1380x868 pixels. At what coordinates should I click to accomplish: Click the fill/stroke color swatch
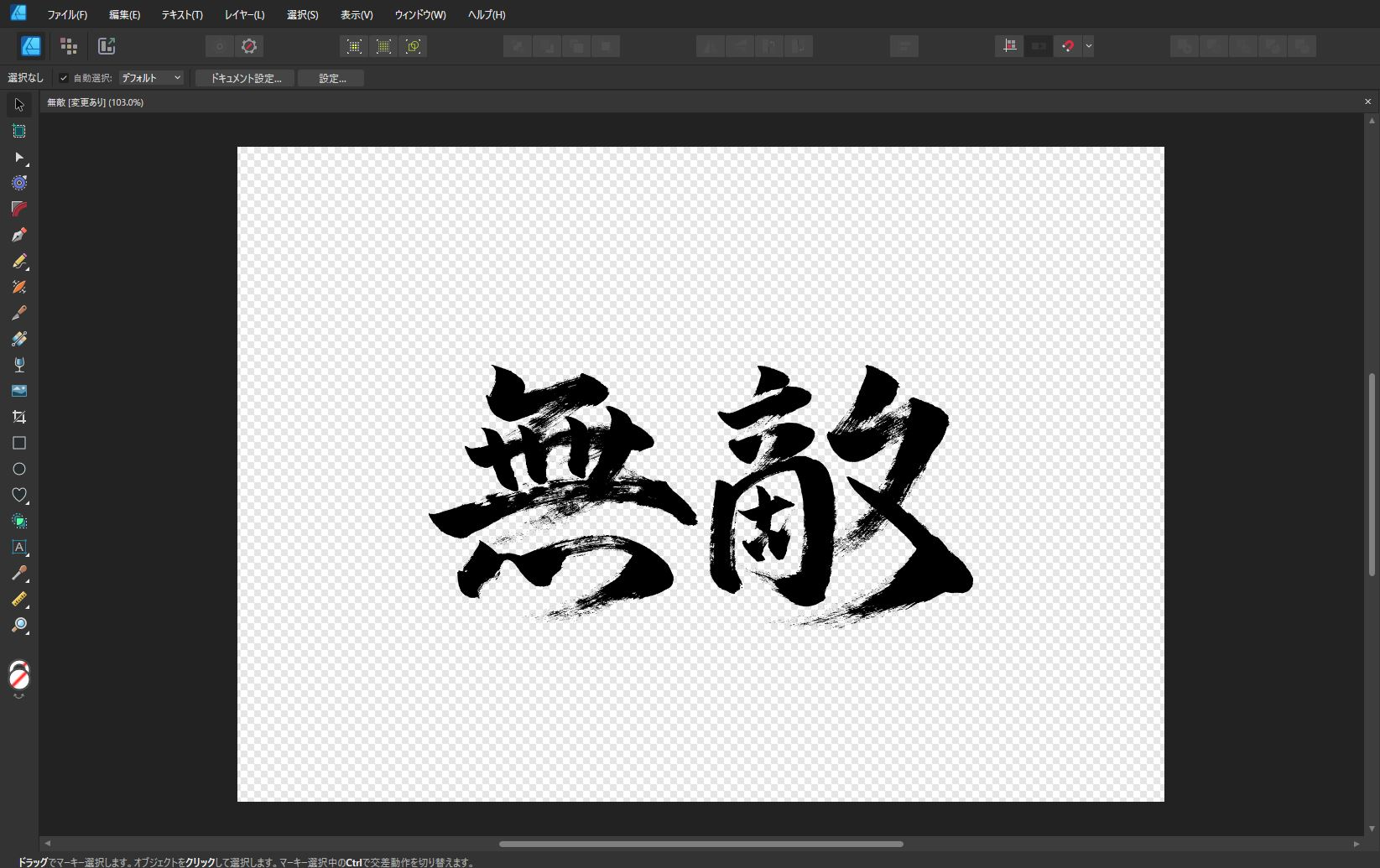pos(18,675)
